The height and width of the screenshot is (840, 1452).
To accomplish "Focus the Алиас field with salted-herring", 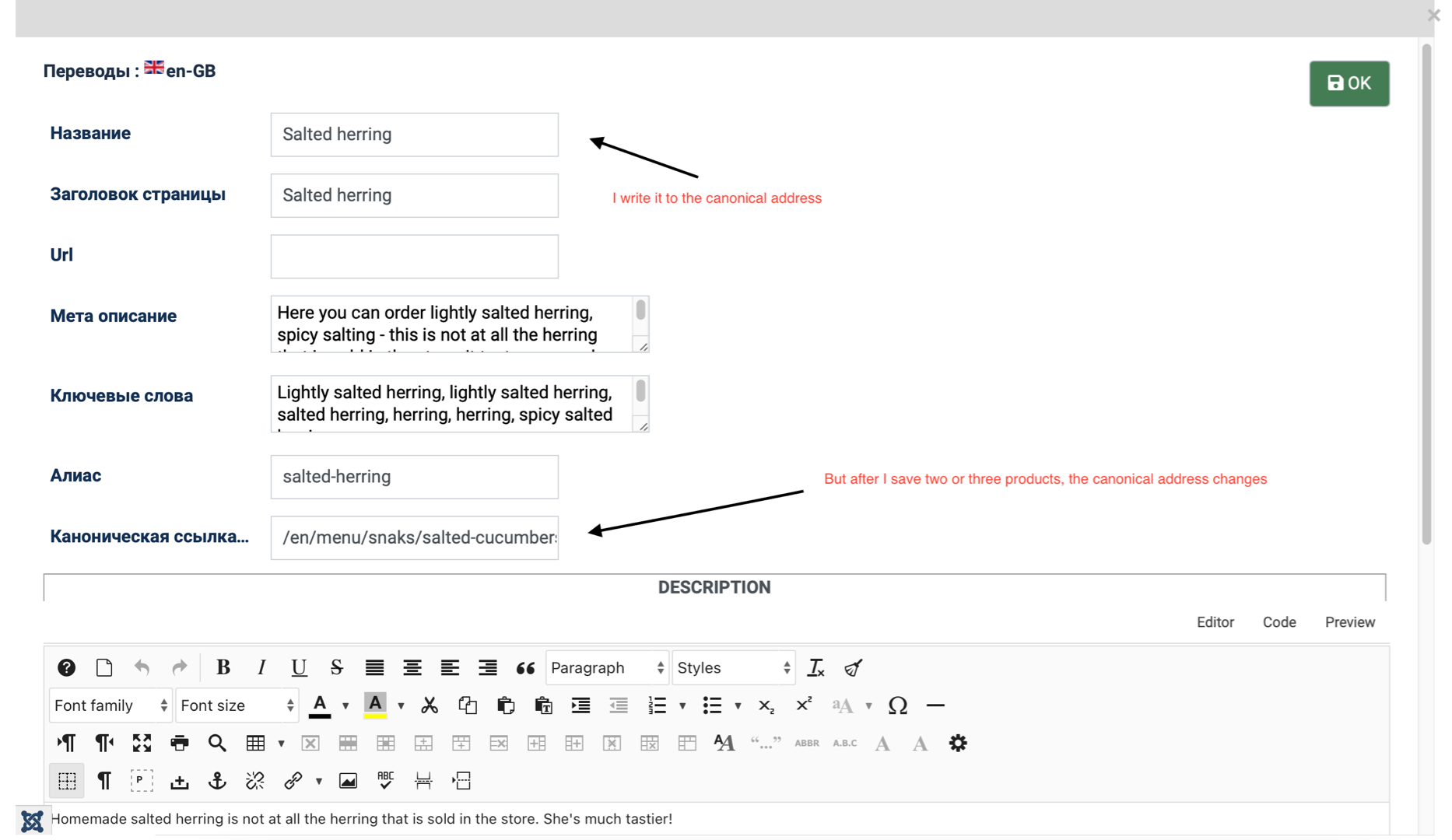I will 415,477.
